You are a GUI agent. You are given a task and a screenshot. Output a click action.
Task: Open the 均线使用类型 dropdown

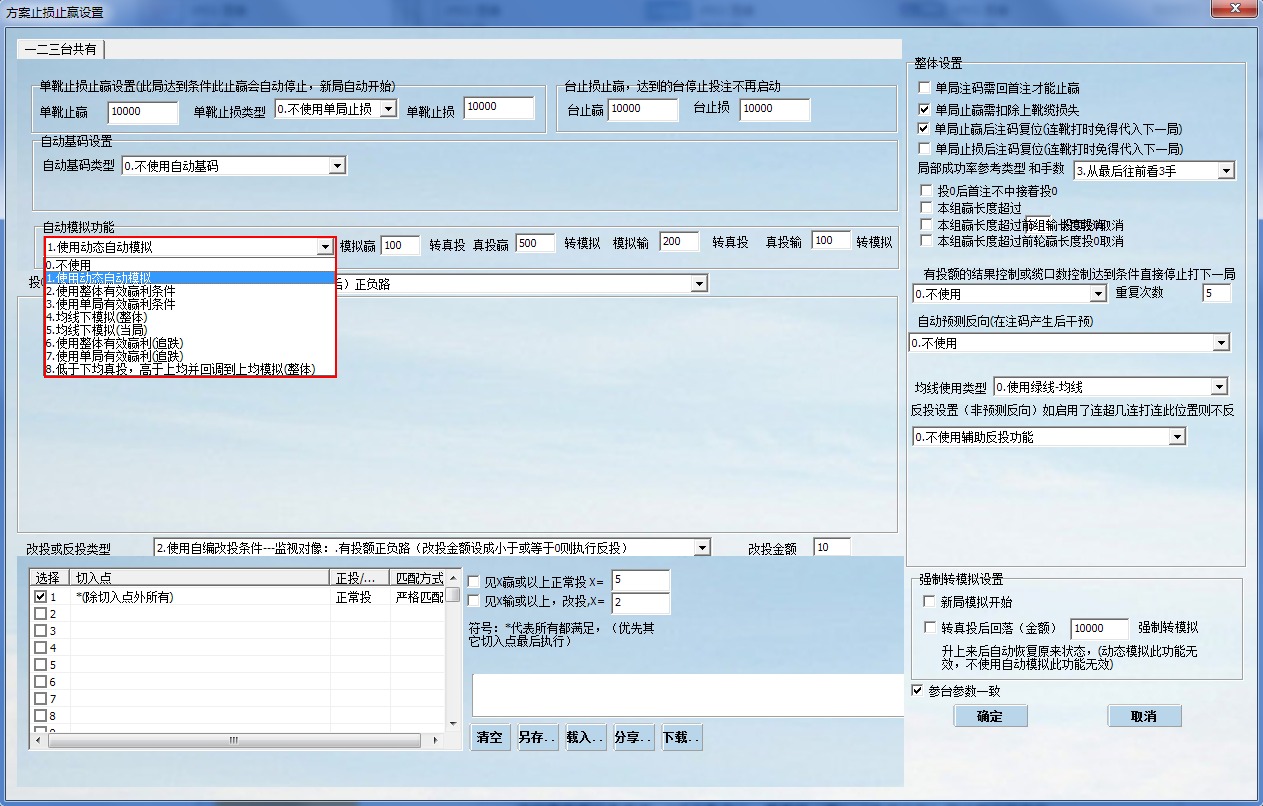1220,385
